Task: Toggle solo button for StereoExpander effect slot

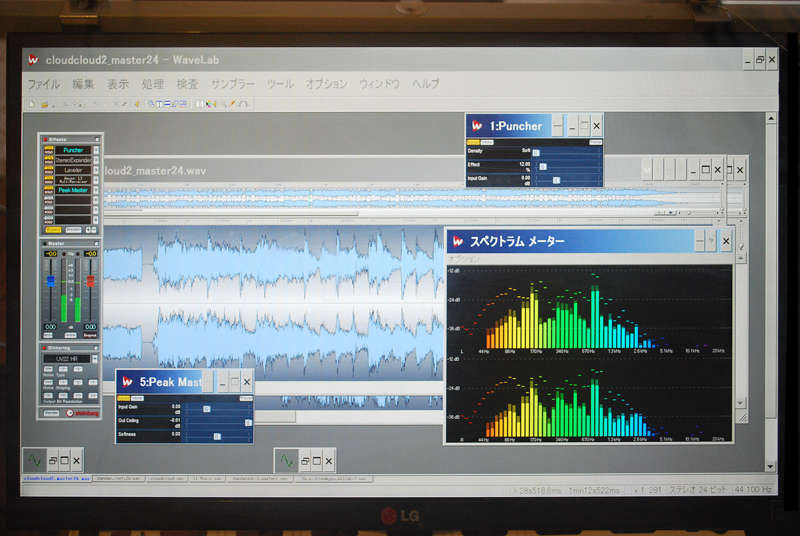Action: click(x=49, y=162)
